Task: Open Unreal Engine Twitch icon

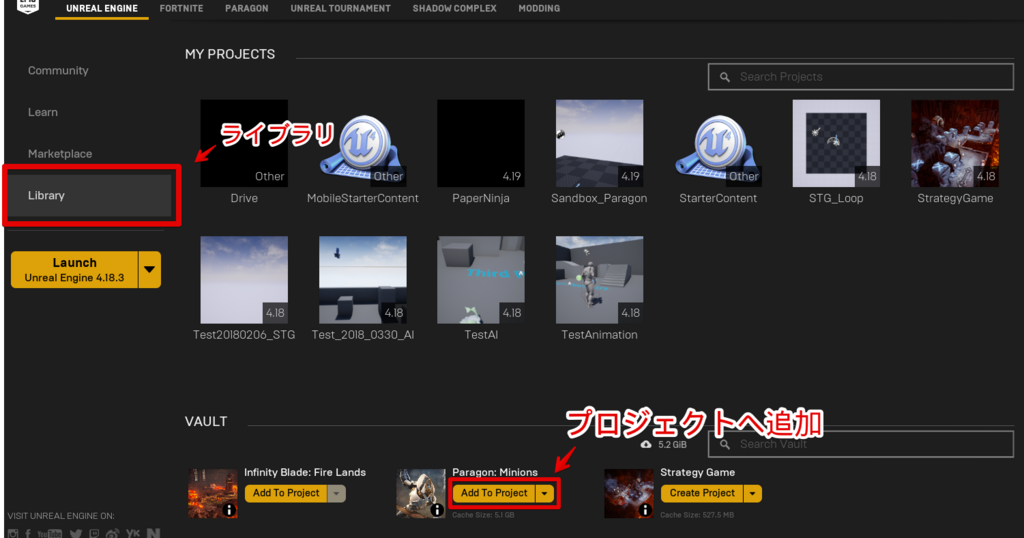Action: point(95,534)
